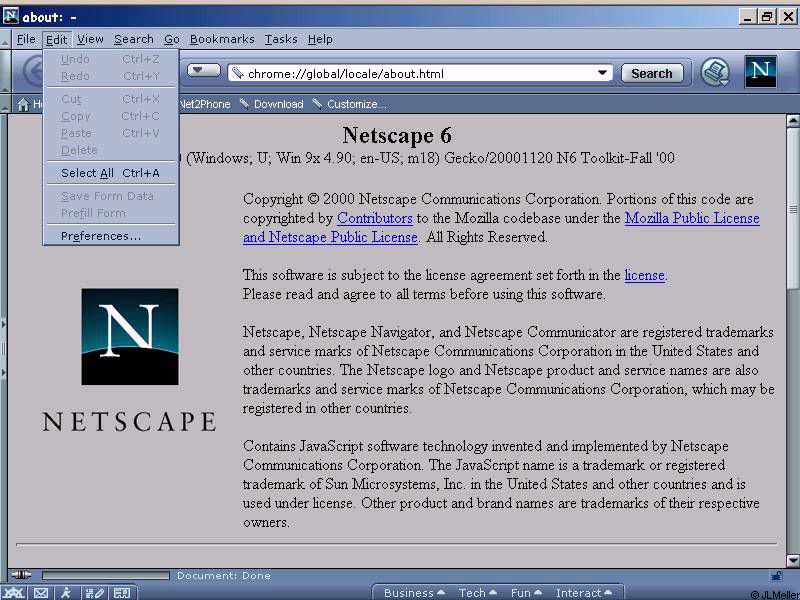Collapse the menu bar using its left grippy

pyautogui.click(x=5, y=39)
